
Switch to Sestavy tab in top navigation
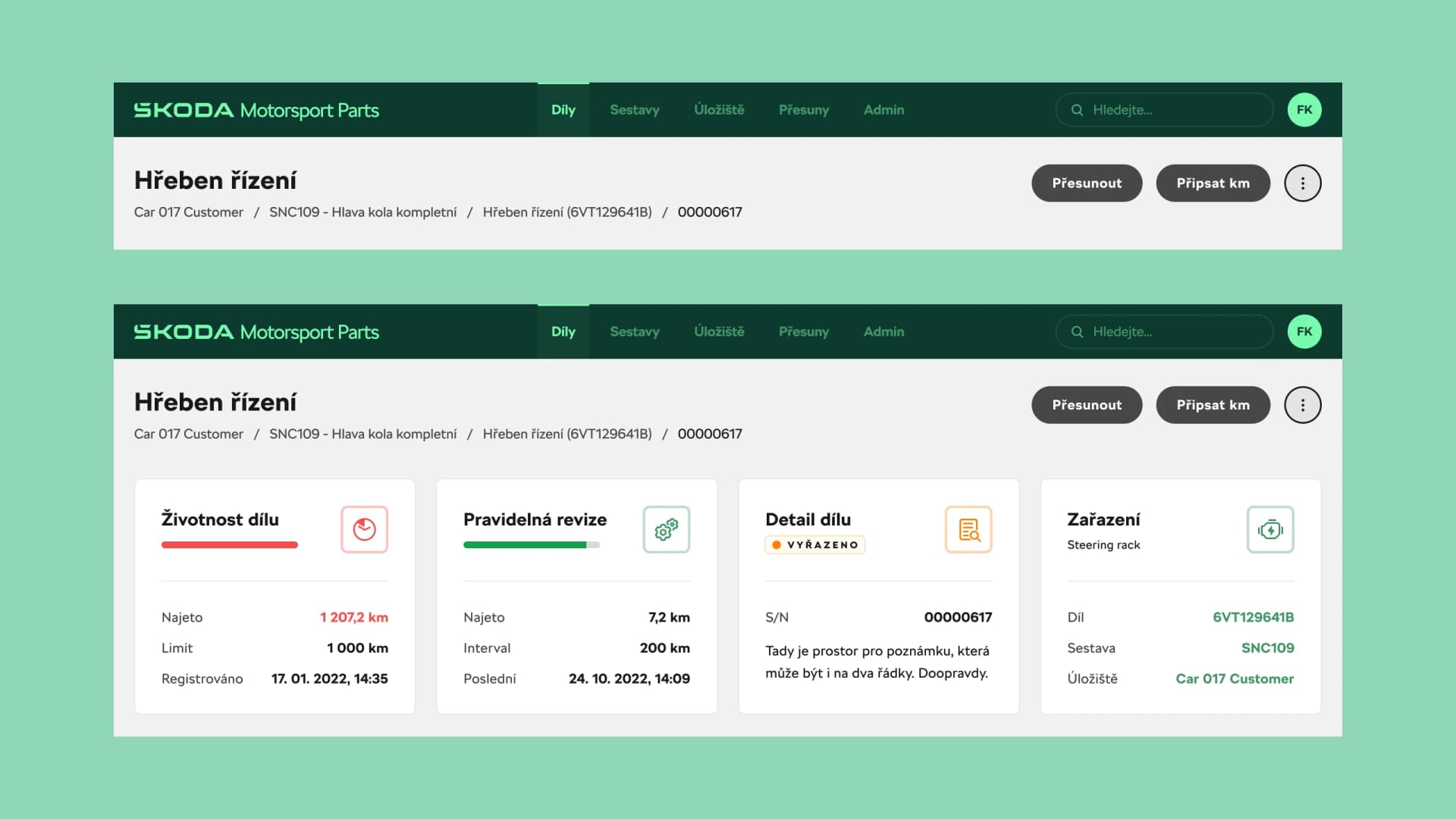coord(634,110)
